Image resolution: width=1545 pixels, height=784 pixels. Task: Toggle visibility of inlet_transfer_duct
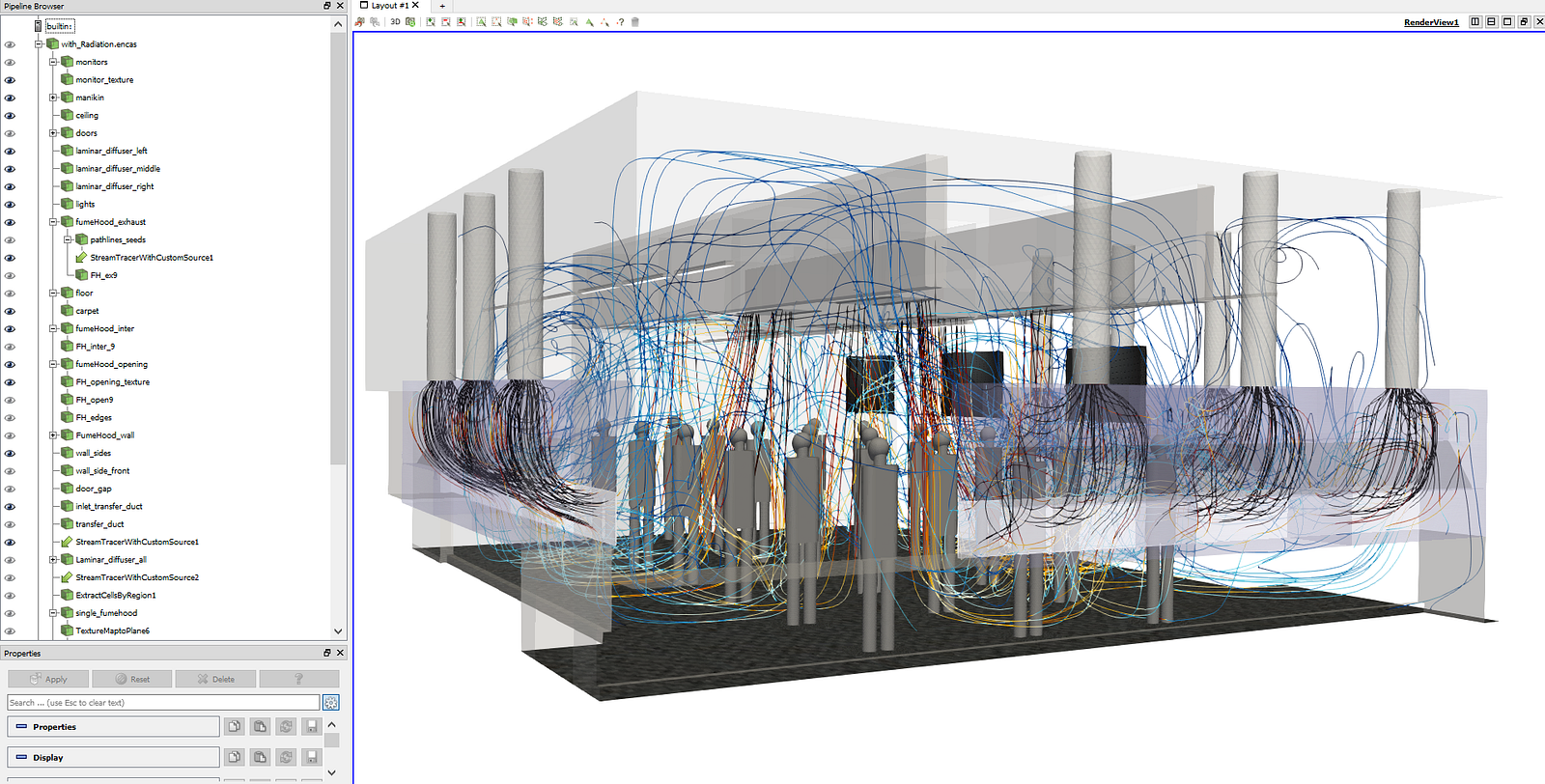[10, 507]
